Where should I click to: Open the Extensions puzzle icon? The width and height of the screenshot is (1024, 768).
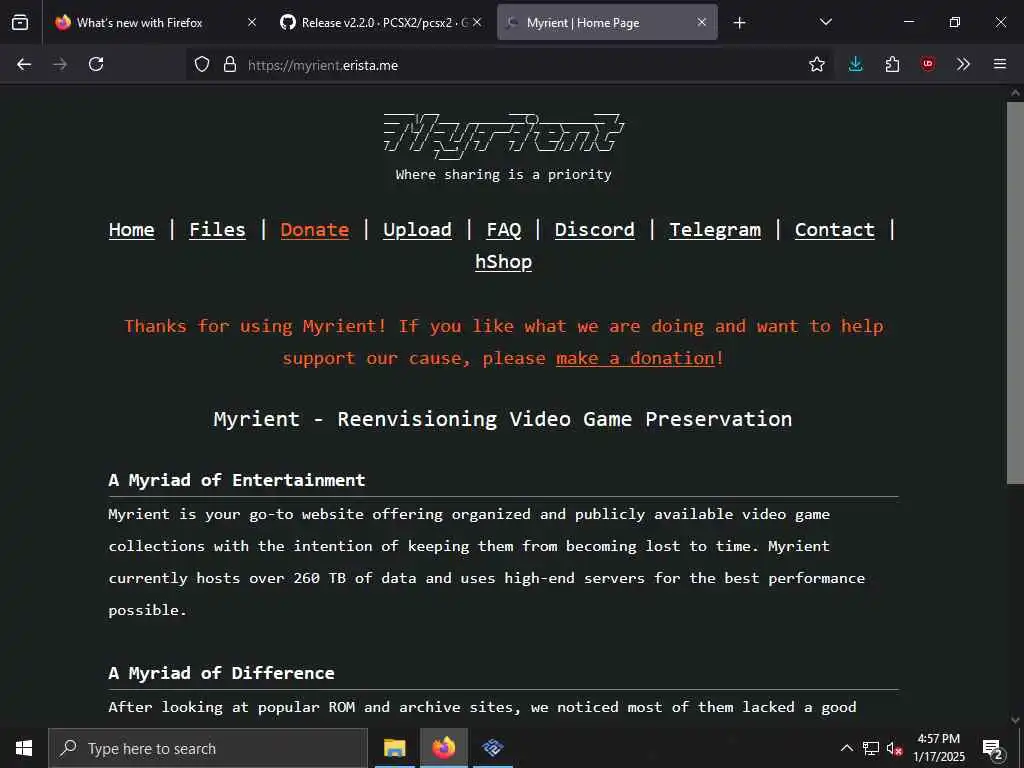tap(892, 64)
